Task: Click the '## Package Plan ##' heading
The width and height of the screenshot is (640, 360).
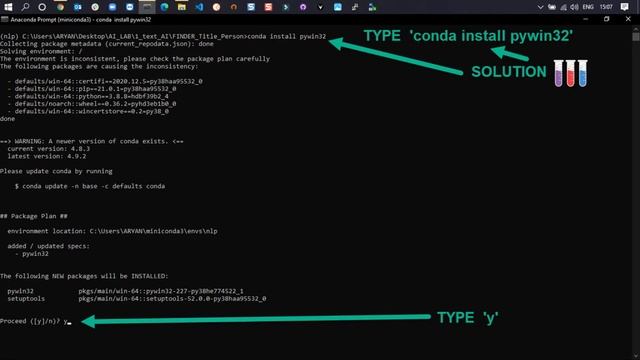Action: (x=34, y=216)
